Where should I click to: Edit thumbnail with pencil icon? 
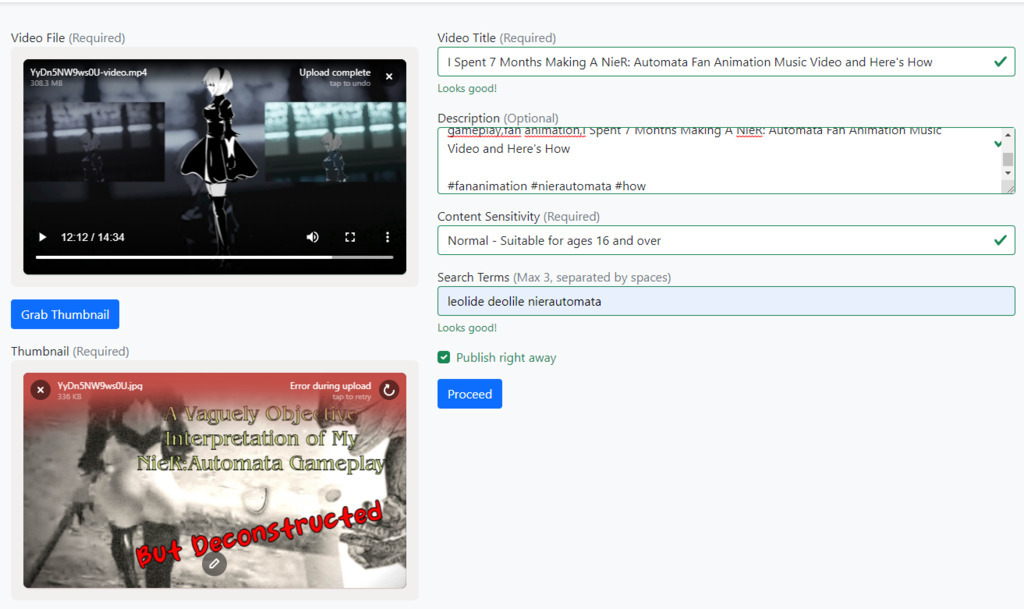pyautogui.click(x=214, y=564)
